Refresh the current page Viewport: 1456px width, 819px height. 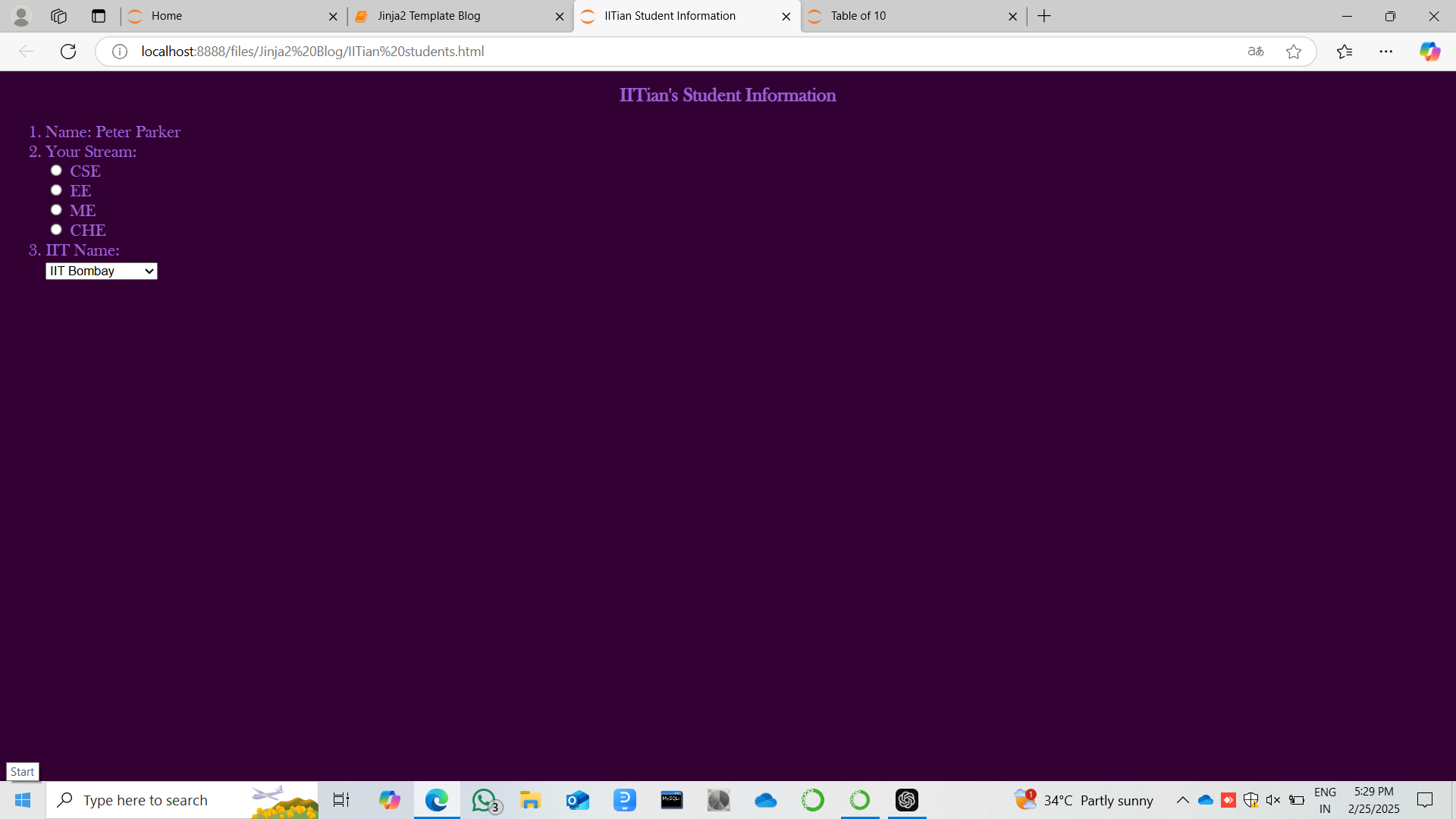pos(68,52)
